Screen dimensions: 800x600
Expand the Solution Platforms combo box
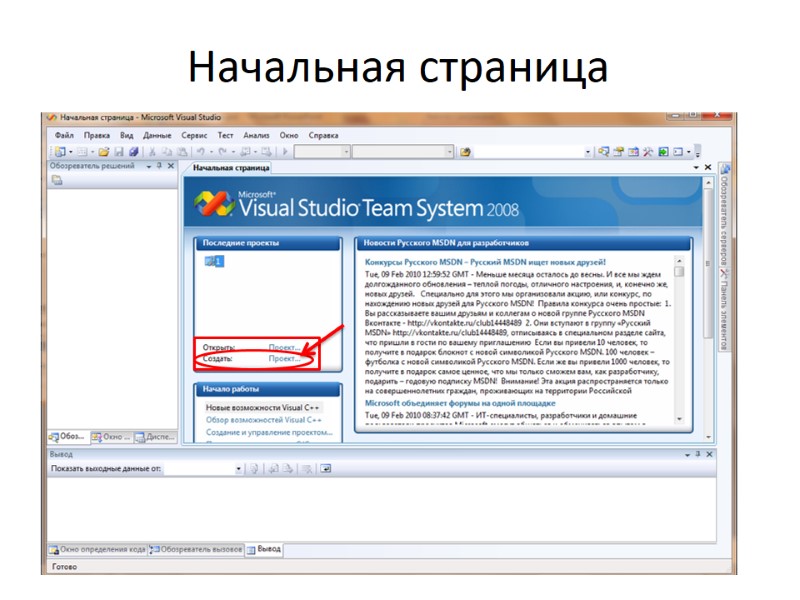tap(449, 152)
